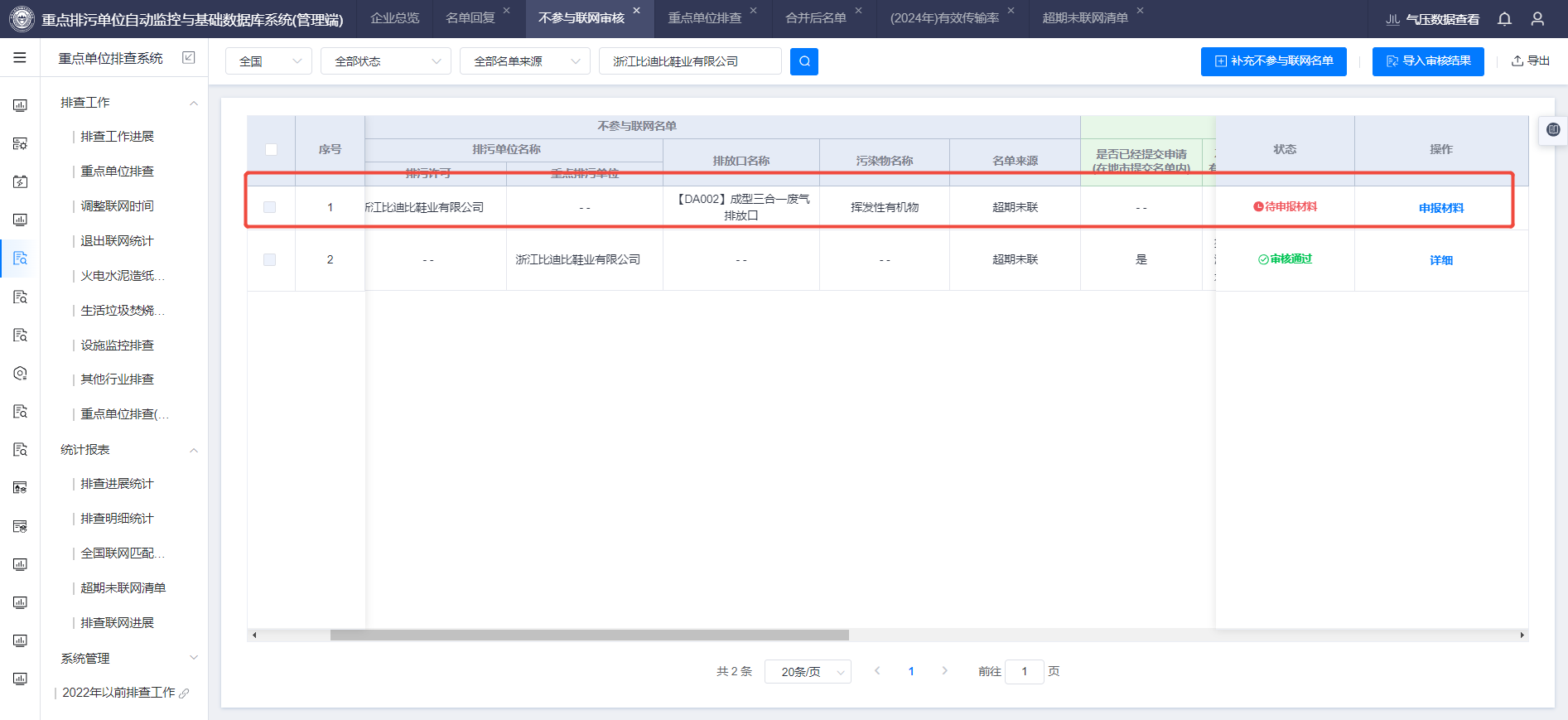Switch to the 企业总览 tab
1568x720 pixels.
point(394,18)
